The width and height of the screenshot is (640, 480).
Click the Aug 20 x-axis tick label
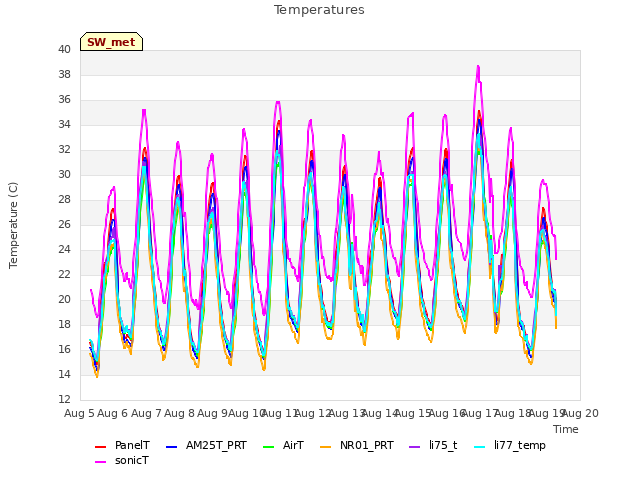pos(580,413)
